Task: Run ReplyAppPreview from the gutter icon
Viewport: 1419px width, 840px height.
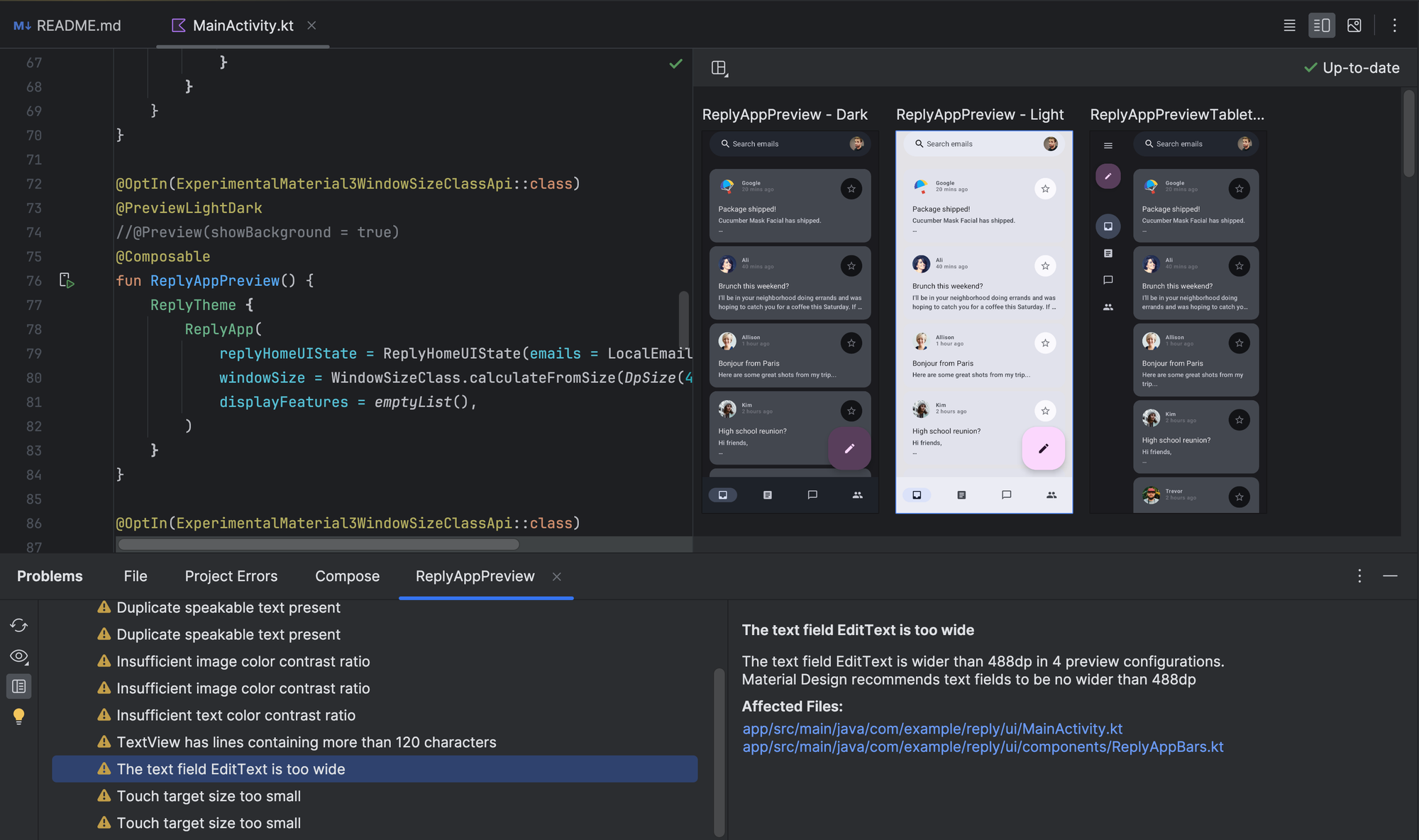Action: [x=67, y=280]
